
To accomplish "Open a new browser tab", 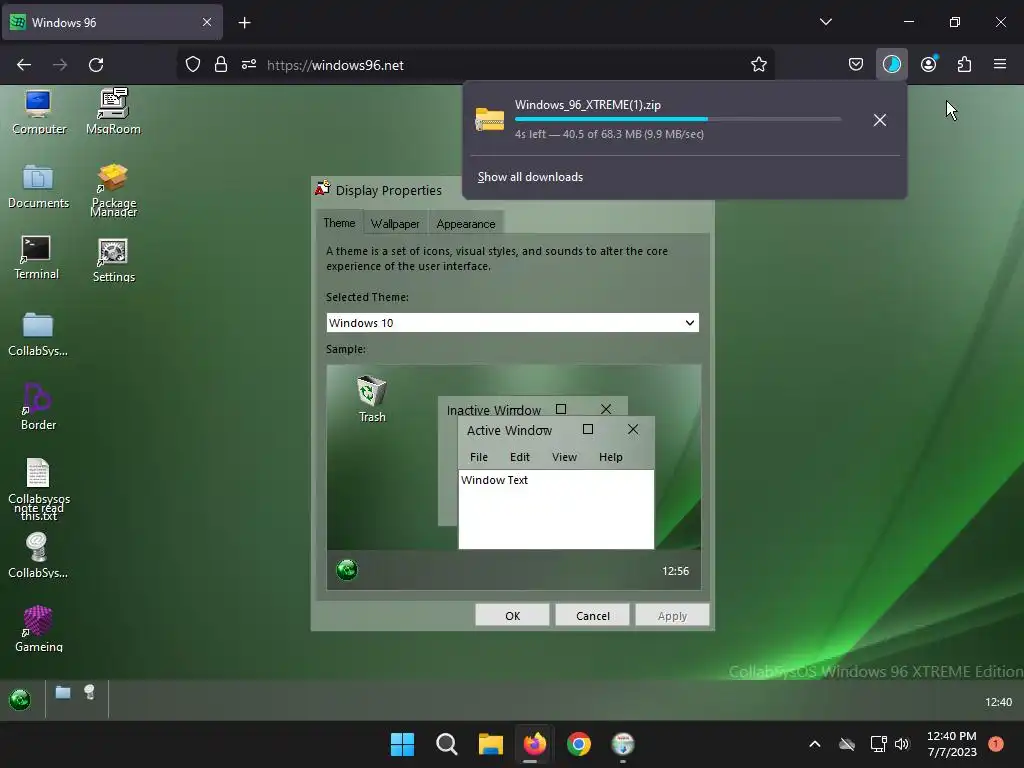I will [x=244, y=23].
